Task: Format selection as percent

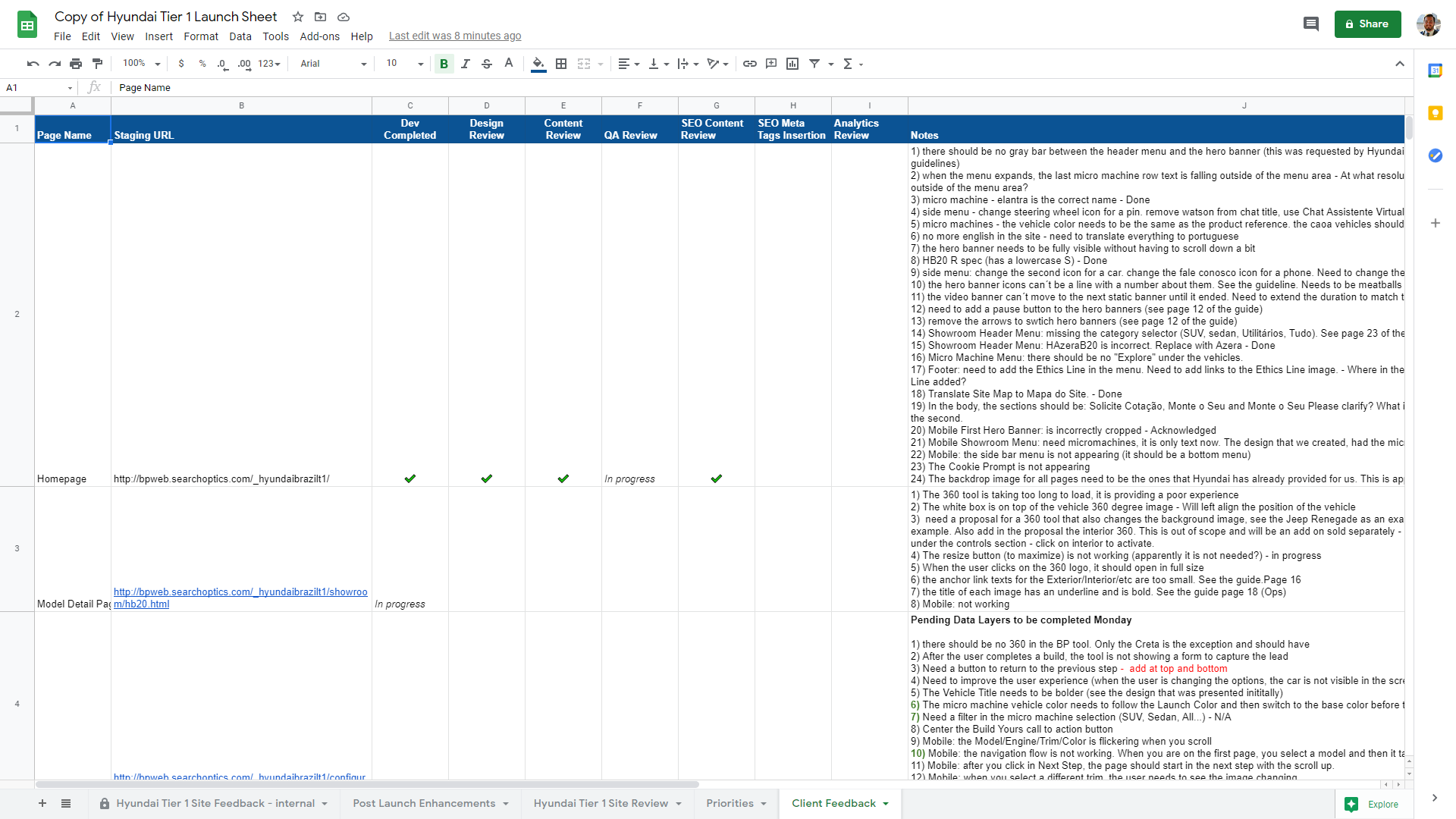Action: (x=202, y=64)
